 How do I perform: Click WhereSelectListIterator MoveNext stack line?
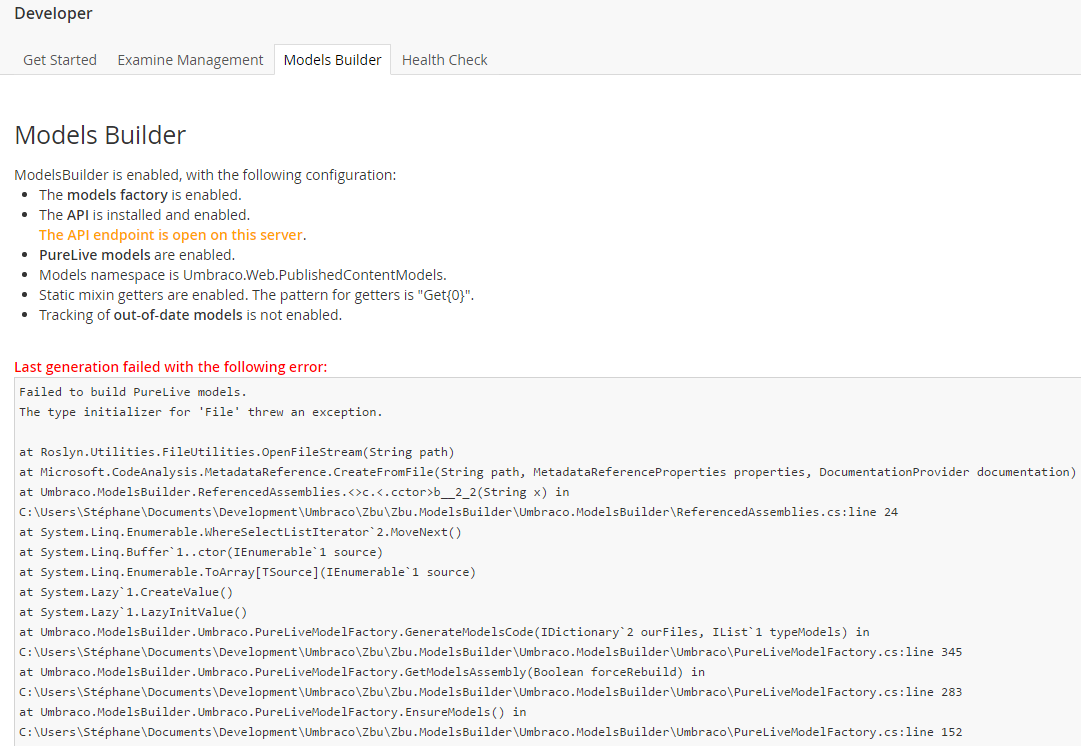[x=241, y=532]
